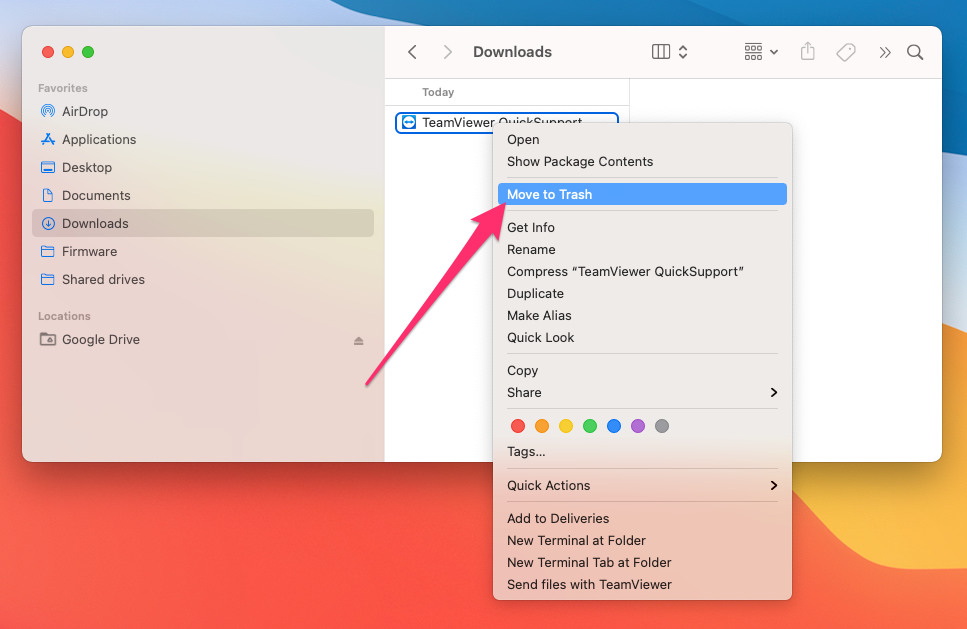Apply the yellow tag color
The width and height of the screenshot is (967, 629).
pyautogui.click(x=566, y=426)
